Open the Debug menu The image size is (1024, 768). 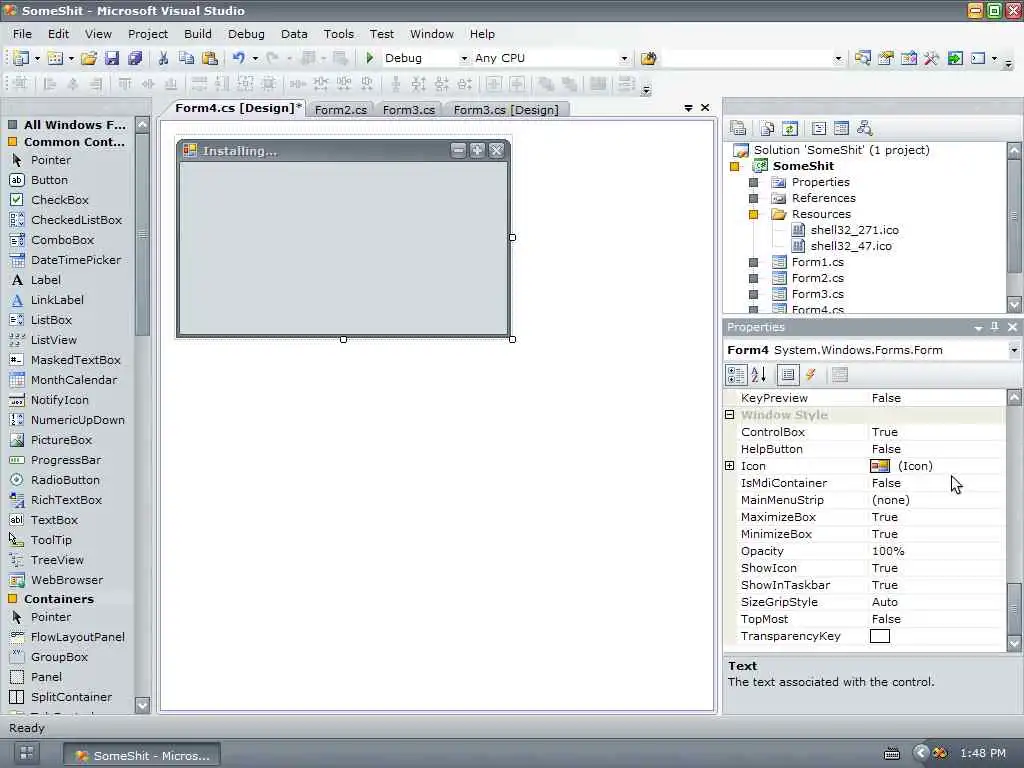click(x=246, y=34)
